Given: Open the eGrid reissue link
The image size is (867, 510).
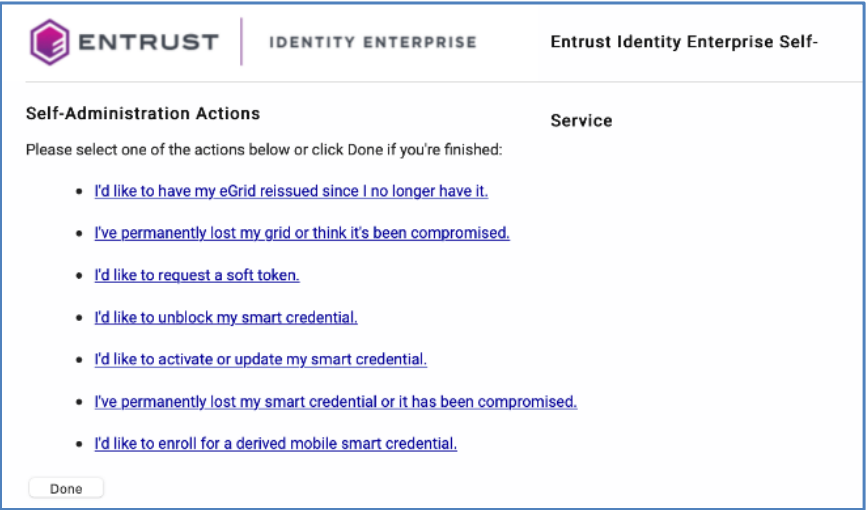Looking at the screenshot, I should click(291, 191).
